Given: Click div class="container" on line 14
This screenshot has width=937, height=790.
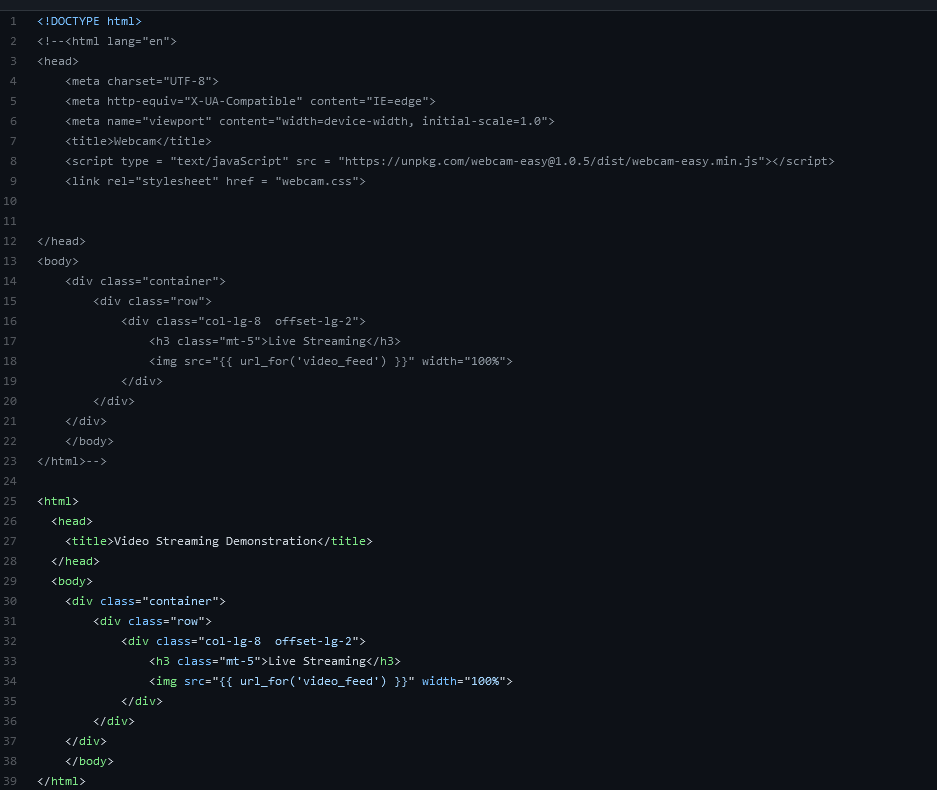Looking at the screenshot, I should (145, 281).
